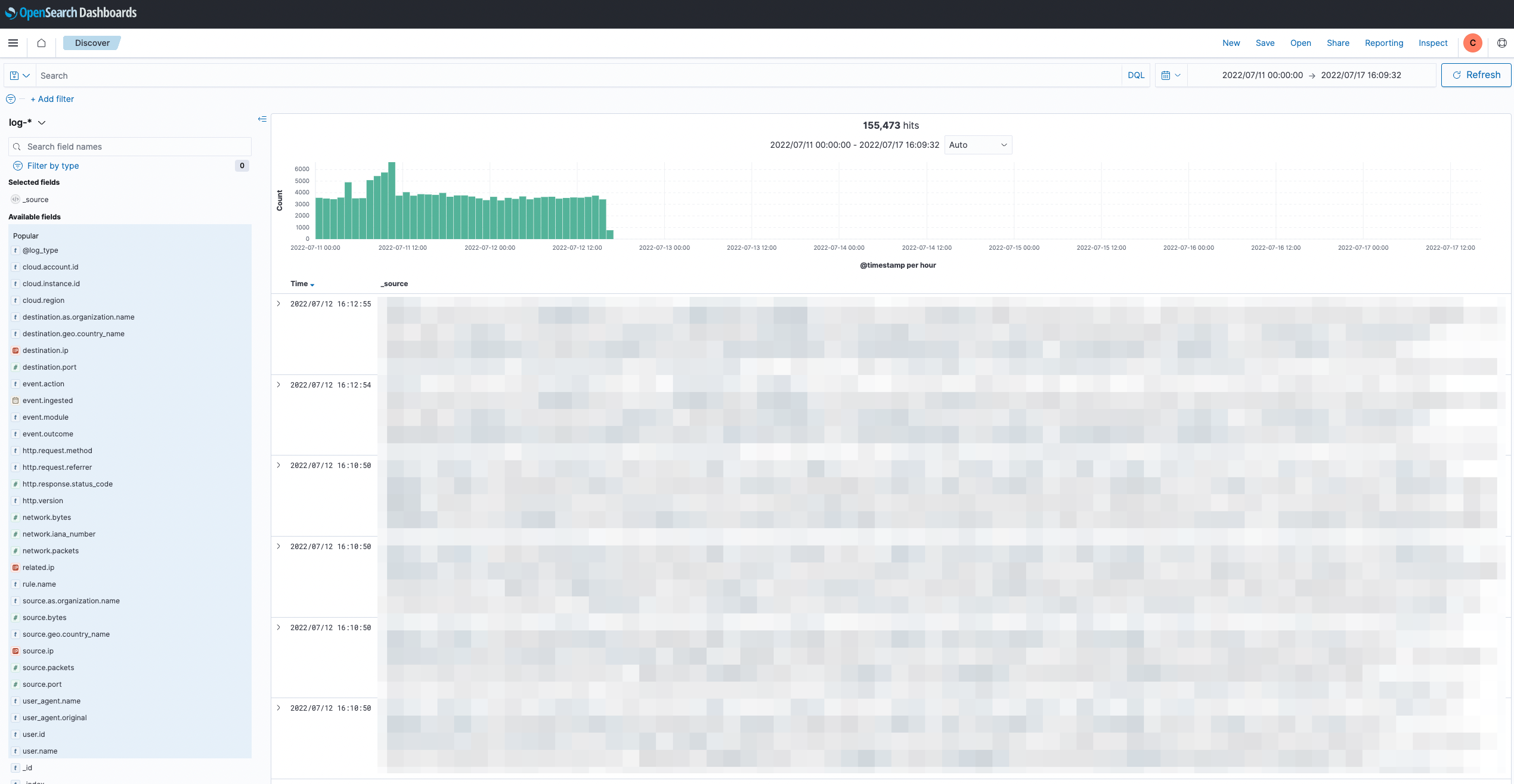Click Save in top menu
Image resolution: width=1514 pixels, height=784 pixels.
pos(1265,43)
